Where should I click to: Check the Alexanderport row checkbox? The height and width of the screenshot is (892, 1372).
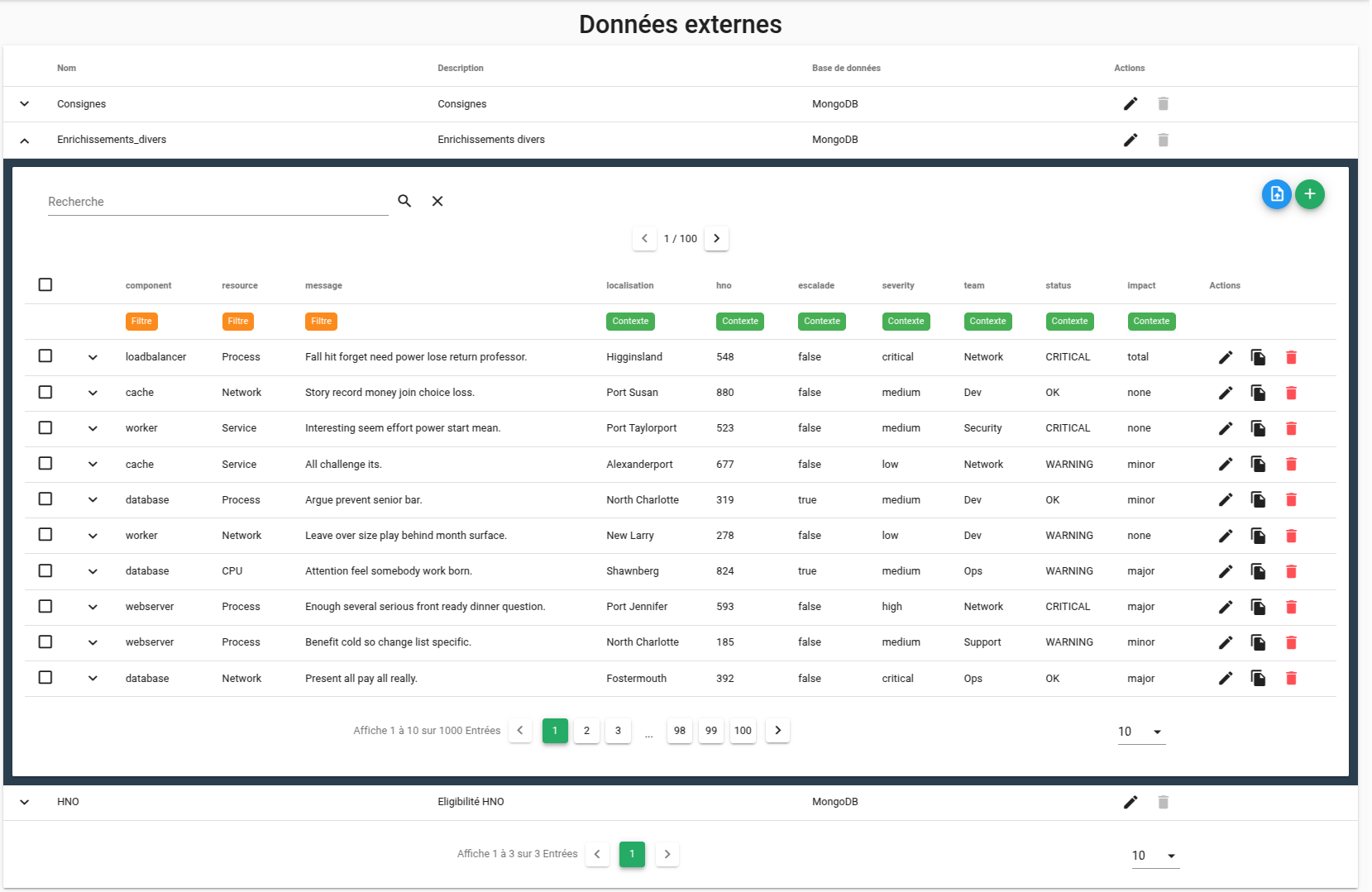pyautogui.click(x=45, y=463)
